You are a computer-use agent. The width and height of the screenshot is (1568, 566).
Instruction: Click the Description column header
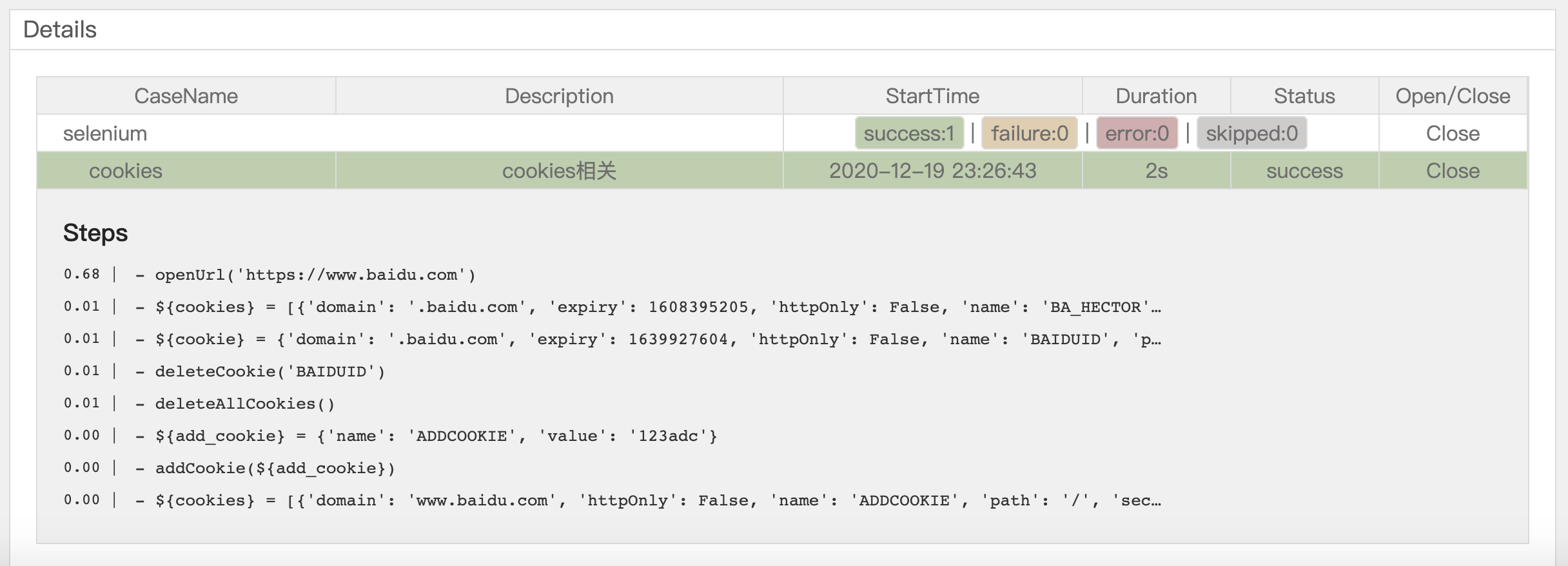click(559, 96)
